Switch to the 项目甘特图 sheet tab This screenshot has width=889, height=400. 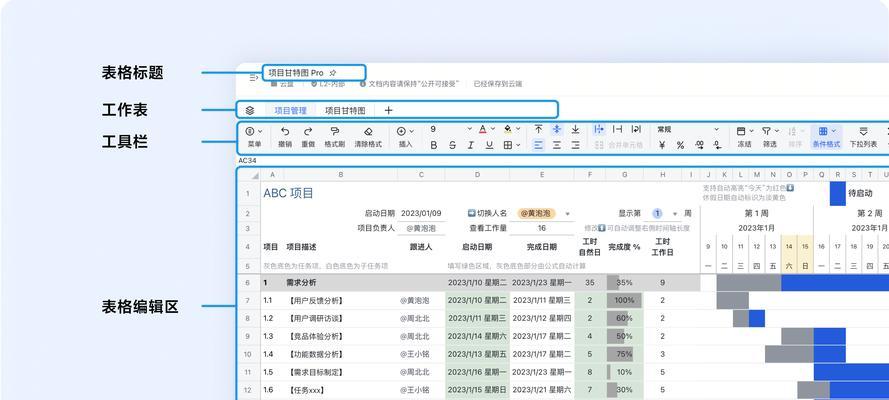(x=345, y=110)
